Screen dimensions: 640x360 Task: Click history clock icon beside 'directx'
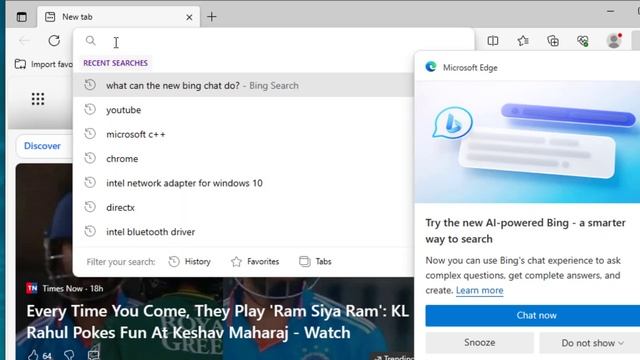tap(90, 207)
